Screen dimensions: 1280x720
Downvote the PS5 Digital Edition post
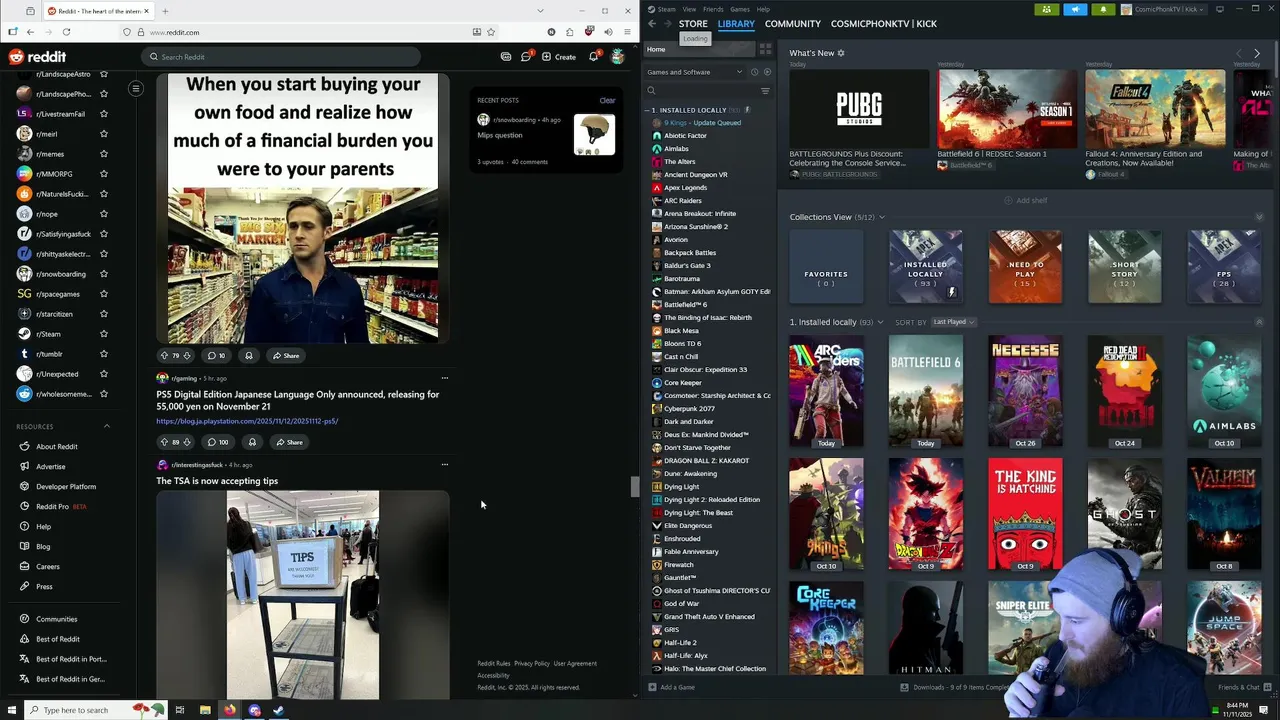click(186, 442)
